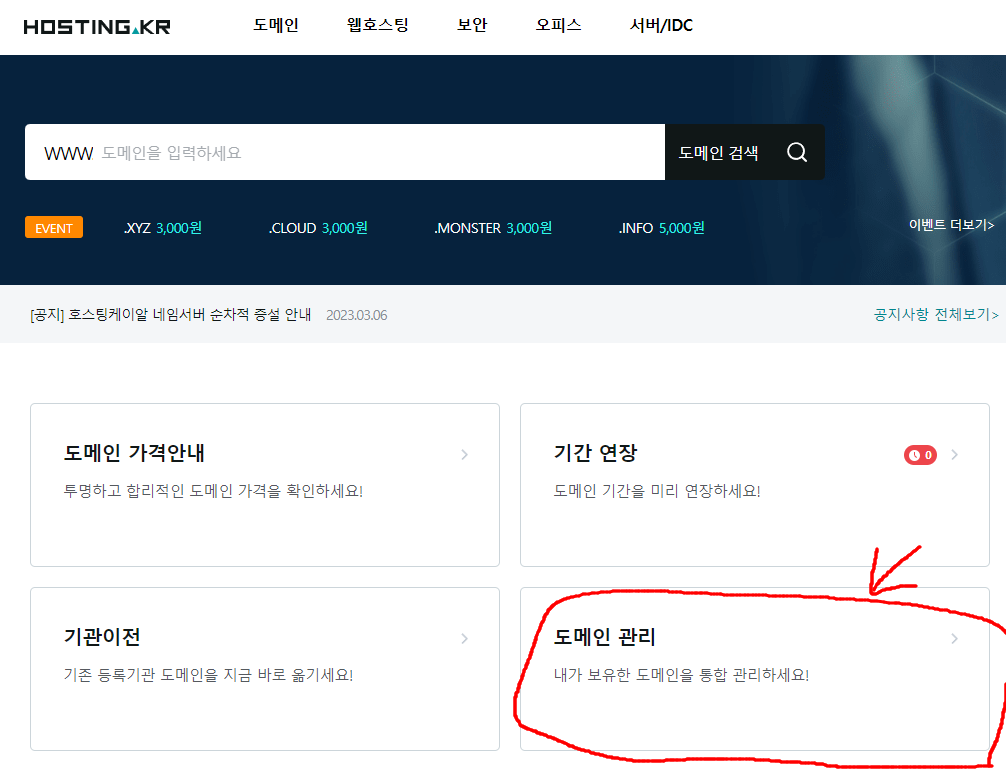
Task: Open the 네임서버 순차적 증설 안내 notice
Action: [x=171, y=314]
